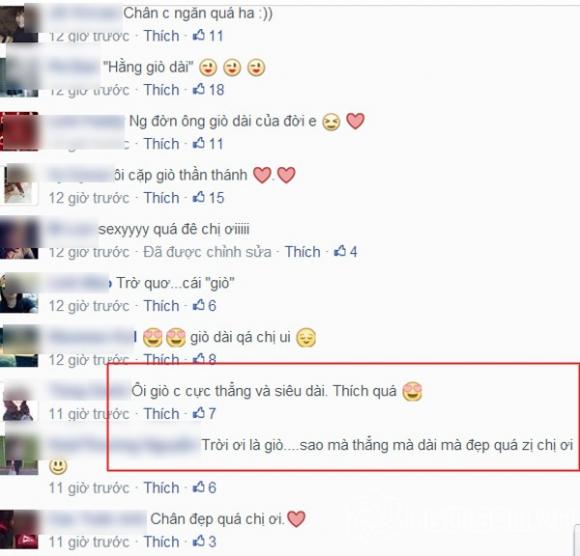Click thumbs-up icon next to 4 likes
Image resolution: width=580 pixels, height=556 pixels.
(340, 251)
